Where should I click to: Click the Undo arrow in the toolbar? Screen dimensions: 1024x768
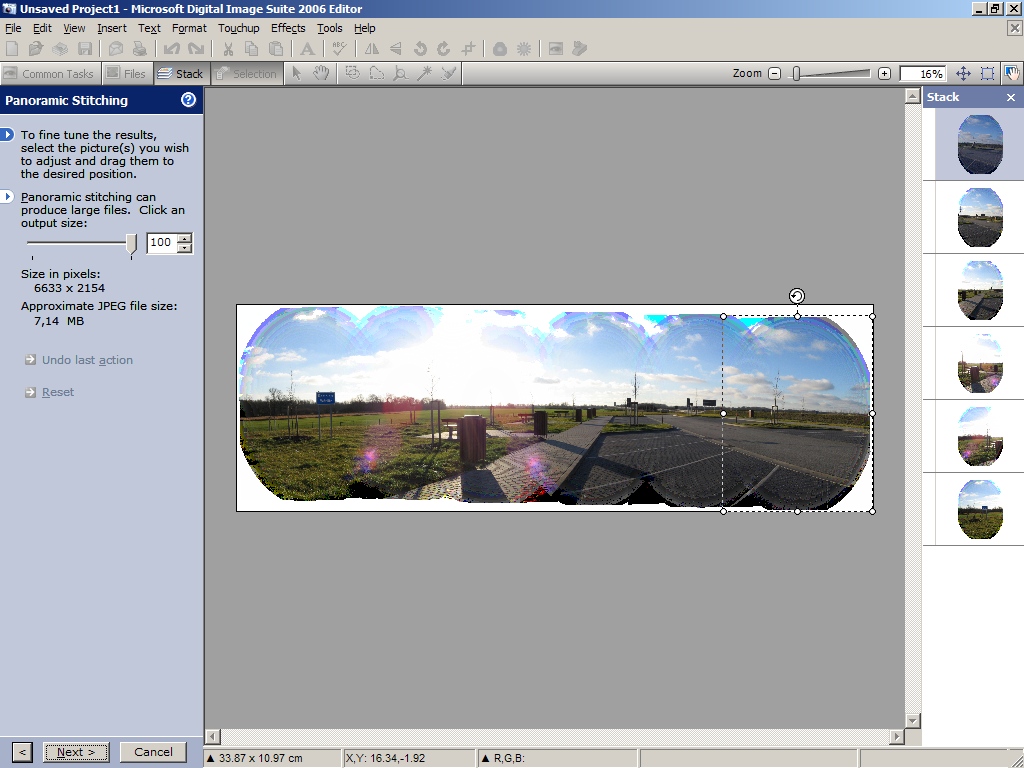(172, 49)
